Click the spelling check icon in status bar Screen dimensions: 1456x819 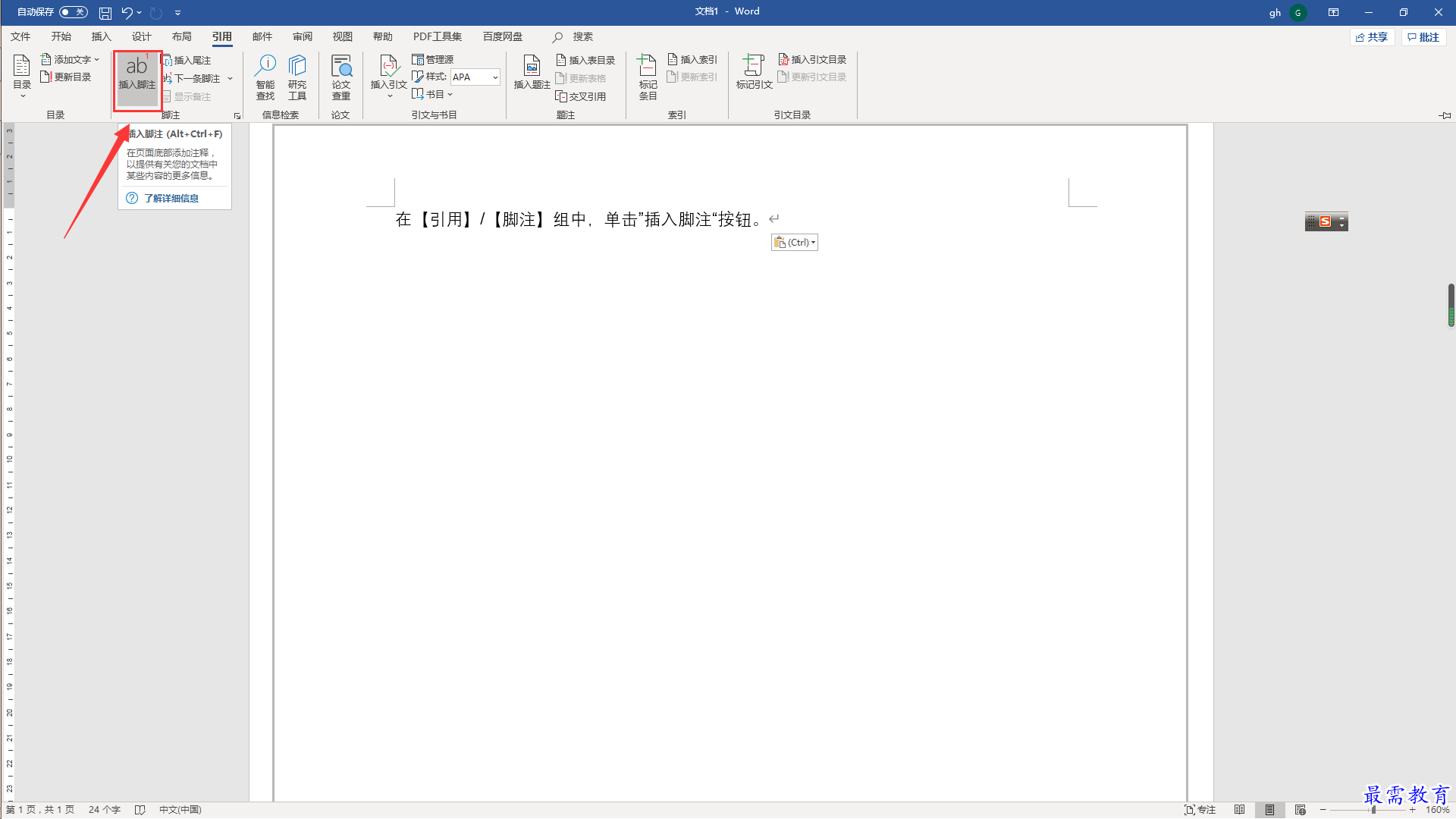pos(140,810)
